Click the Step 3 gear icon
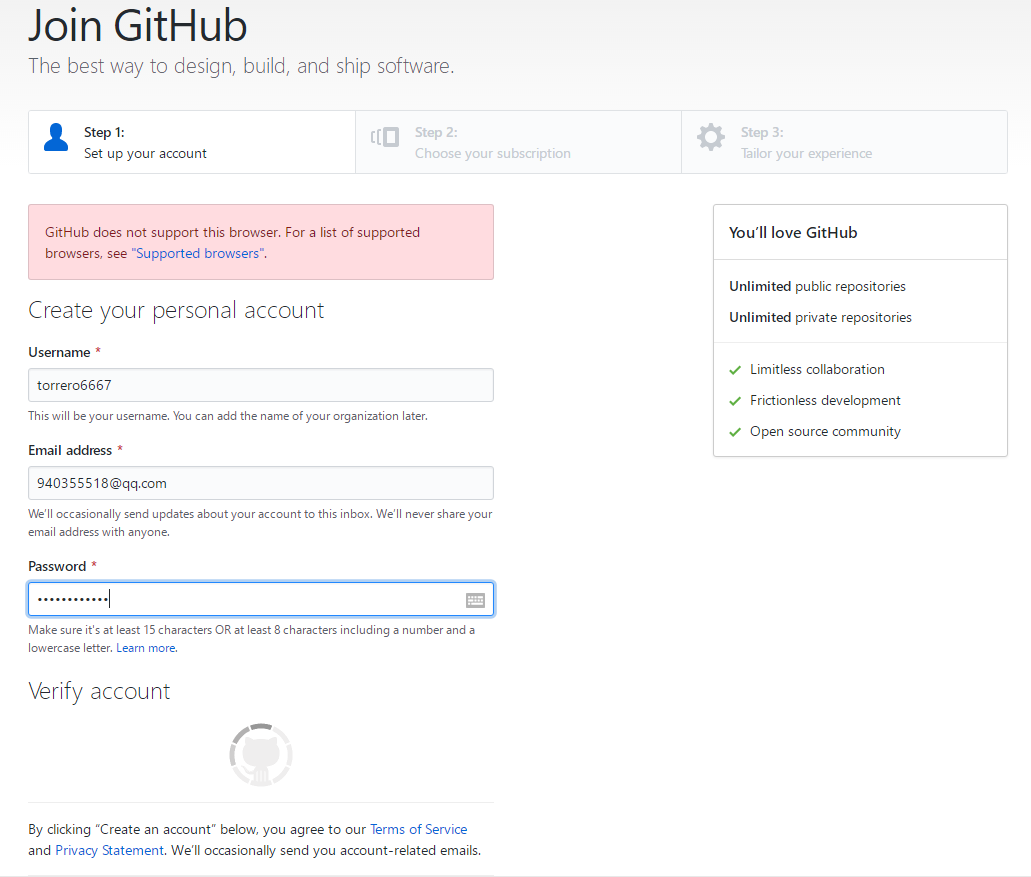Image resolution: width=1031 pixels, height=877 pixels. pos(711,137)
